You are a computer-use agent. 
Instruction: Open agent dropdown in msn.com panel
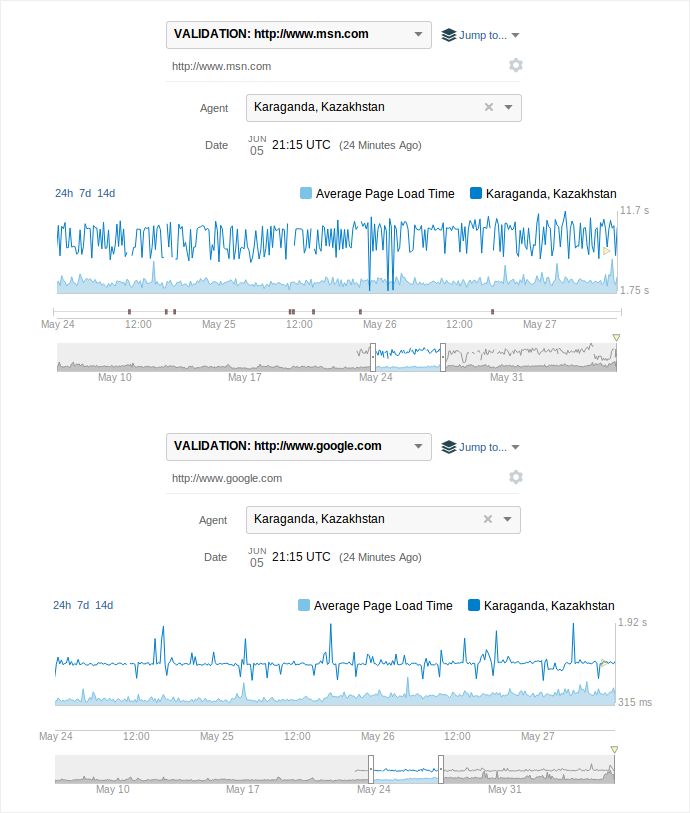coord(508,107)
